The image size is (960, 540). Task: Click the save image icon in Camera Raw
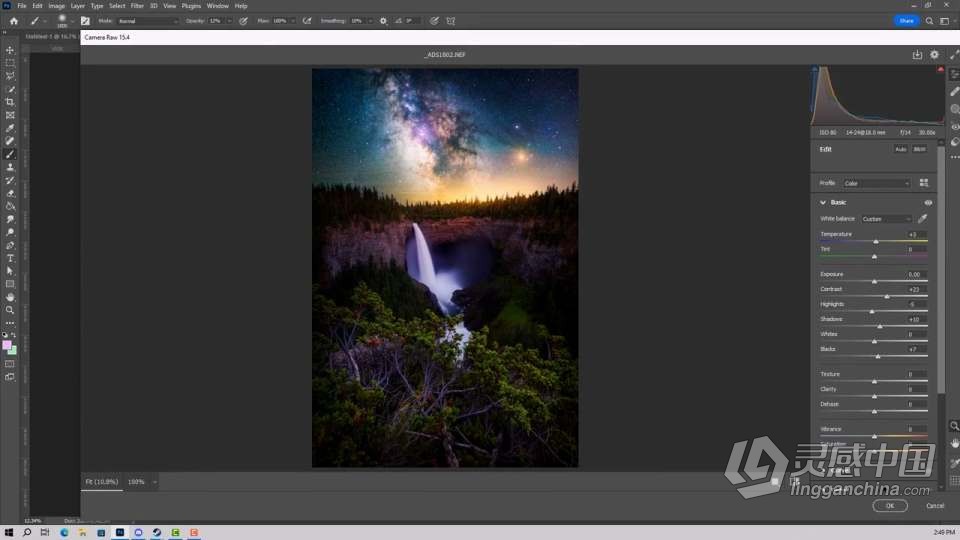pos(917,55)
